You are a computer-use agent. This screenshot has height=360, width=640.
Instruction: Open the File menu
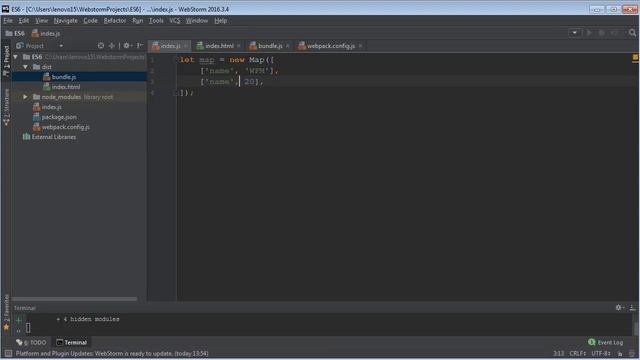(x=8, y=20)
